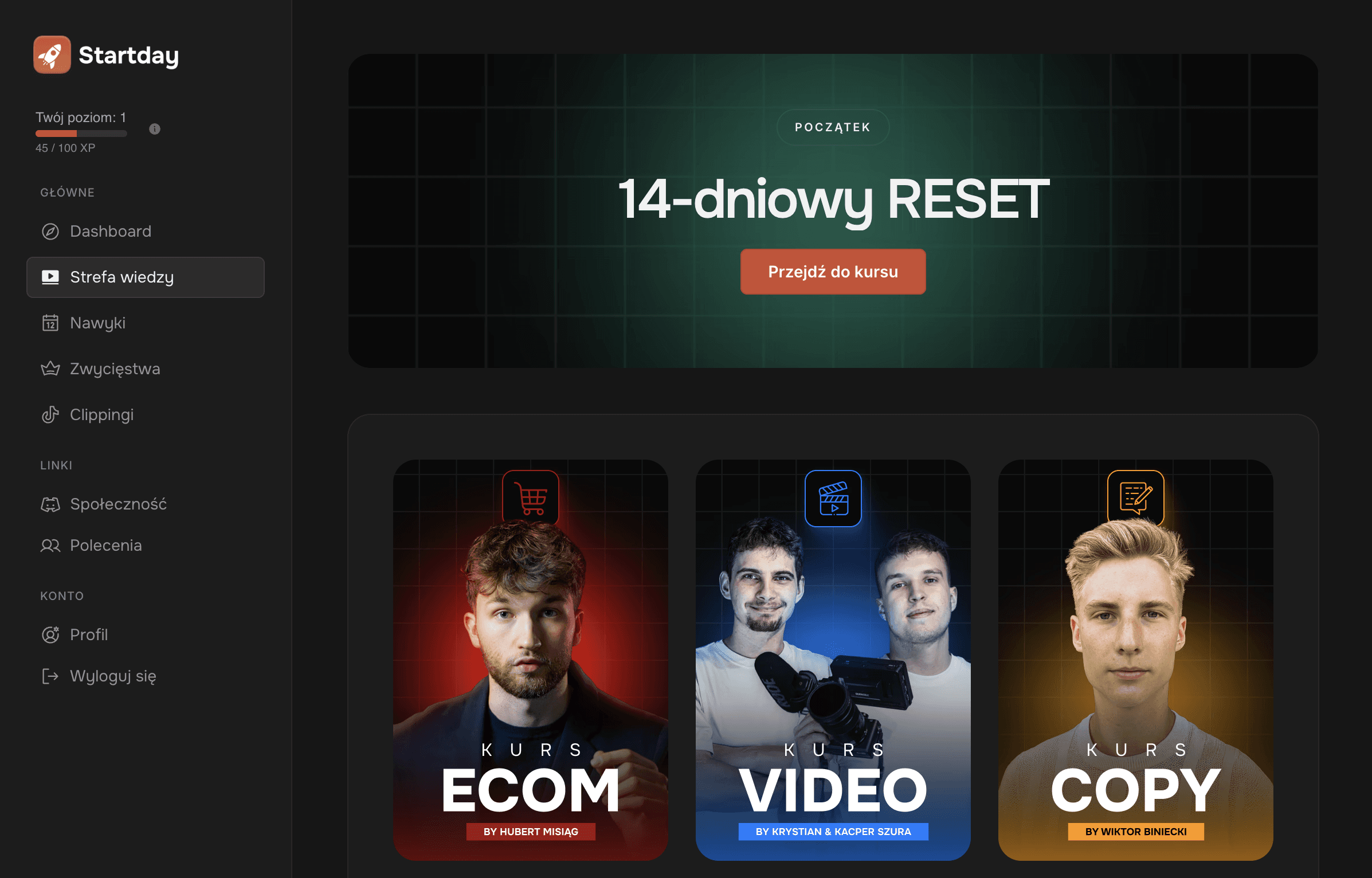The width and height of the screenshot is (1372, 878).
Task: Click the Polecenia people icon
Action: click(x=50, y=546)
